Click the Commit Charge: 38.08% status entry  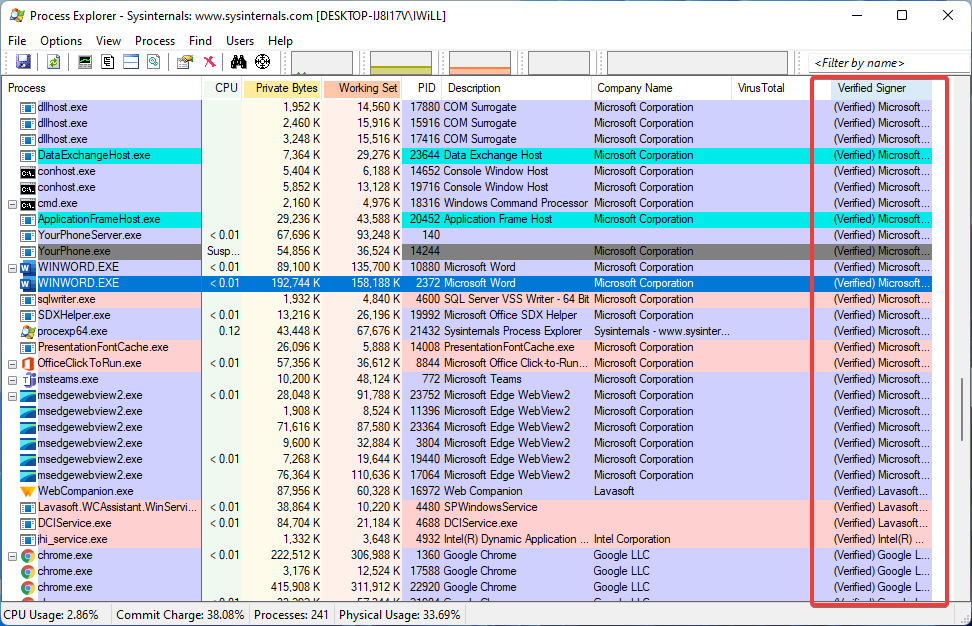pos(180,615)
